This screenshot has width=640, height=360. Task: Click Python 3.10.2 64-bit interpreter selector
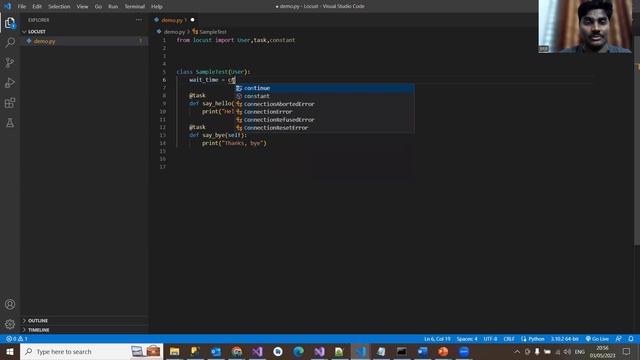[x=565, y=339]
